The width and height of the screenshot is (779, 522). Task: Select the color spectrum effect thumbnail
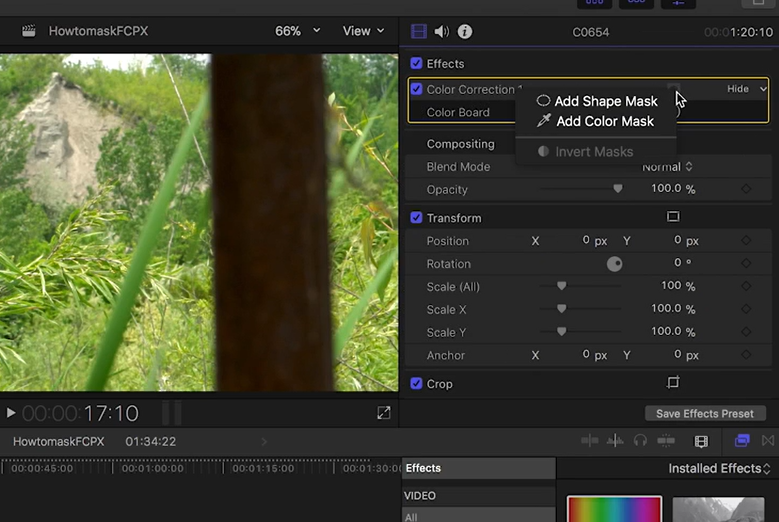(615, 509)
